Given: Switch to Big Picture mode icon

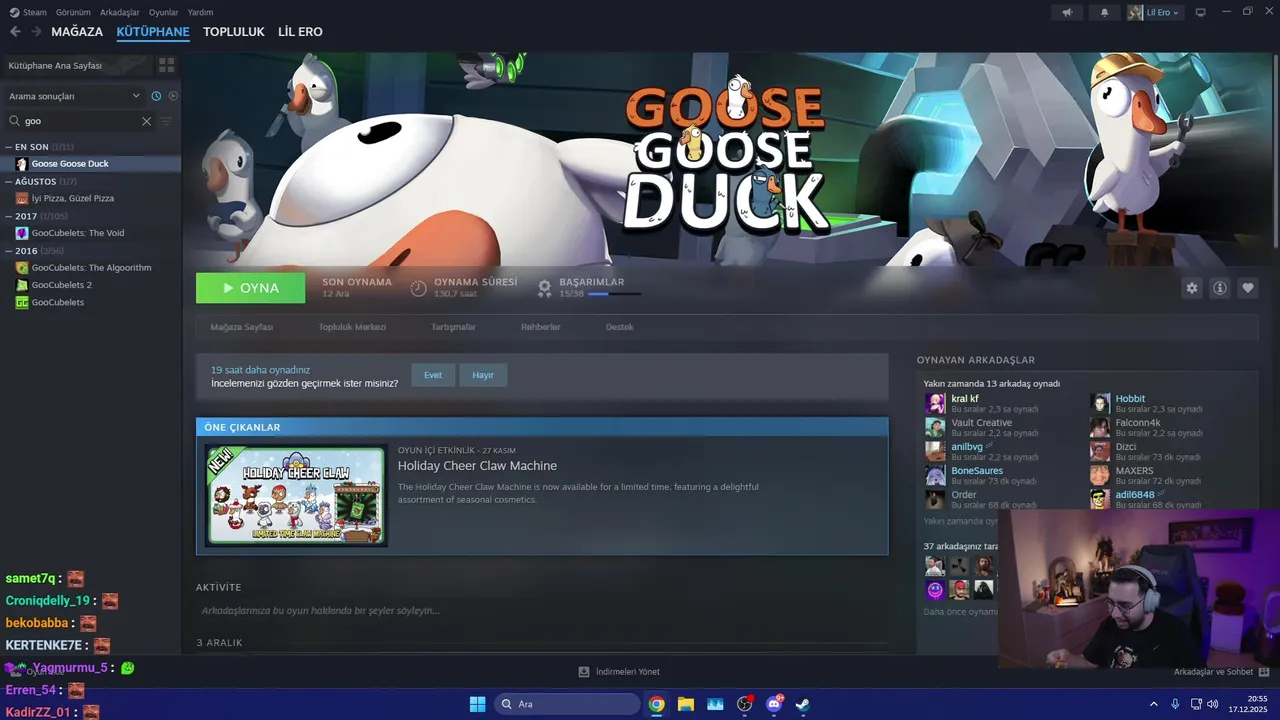Looking at the screenshot, I should [1200, 12].
